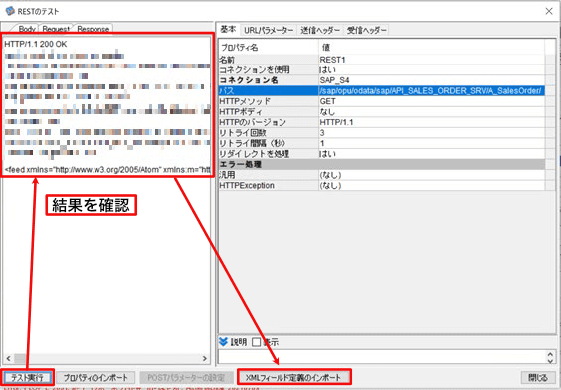This screenshot has height=390, width=561.
Task: Select the はい value for リダイレクトを処理
Action: (431, 154)
